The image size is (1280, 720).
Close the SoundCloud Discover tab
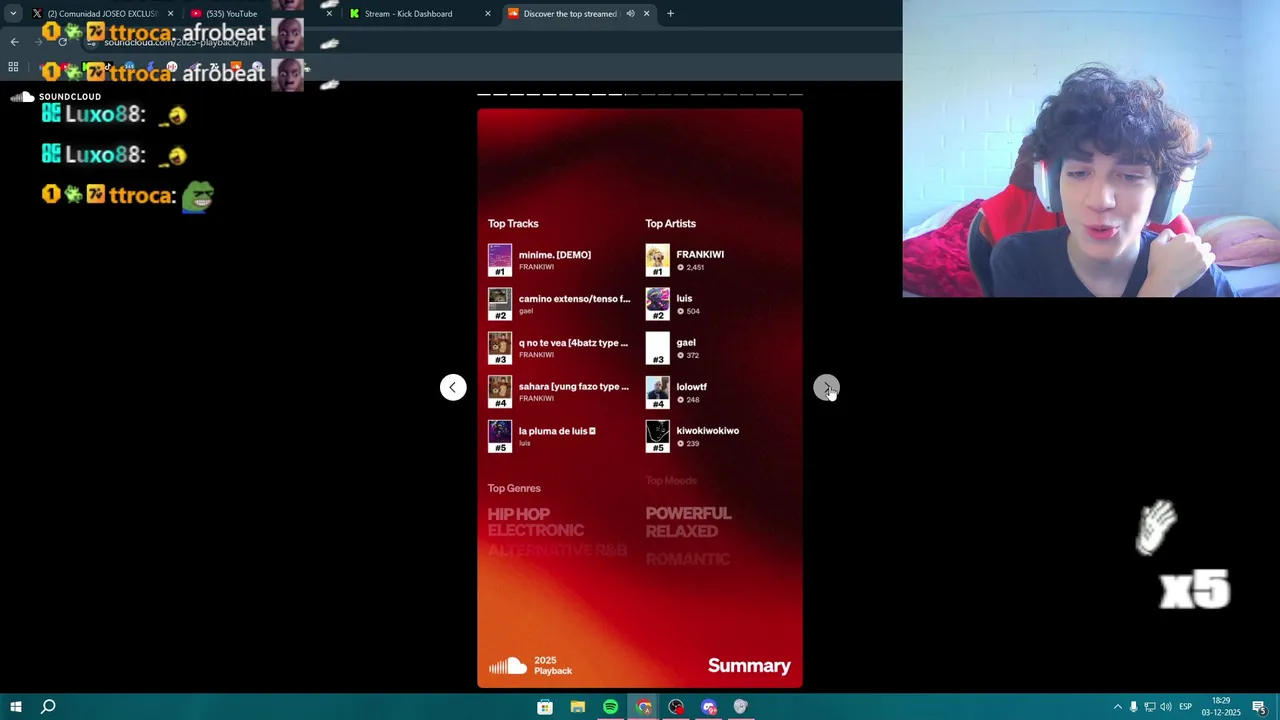(x=646, y=14)
